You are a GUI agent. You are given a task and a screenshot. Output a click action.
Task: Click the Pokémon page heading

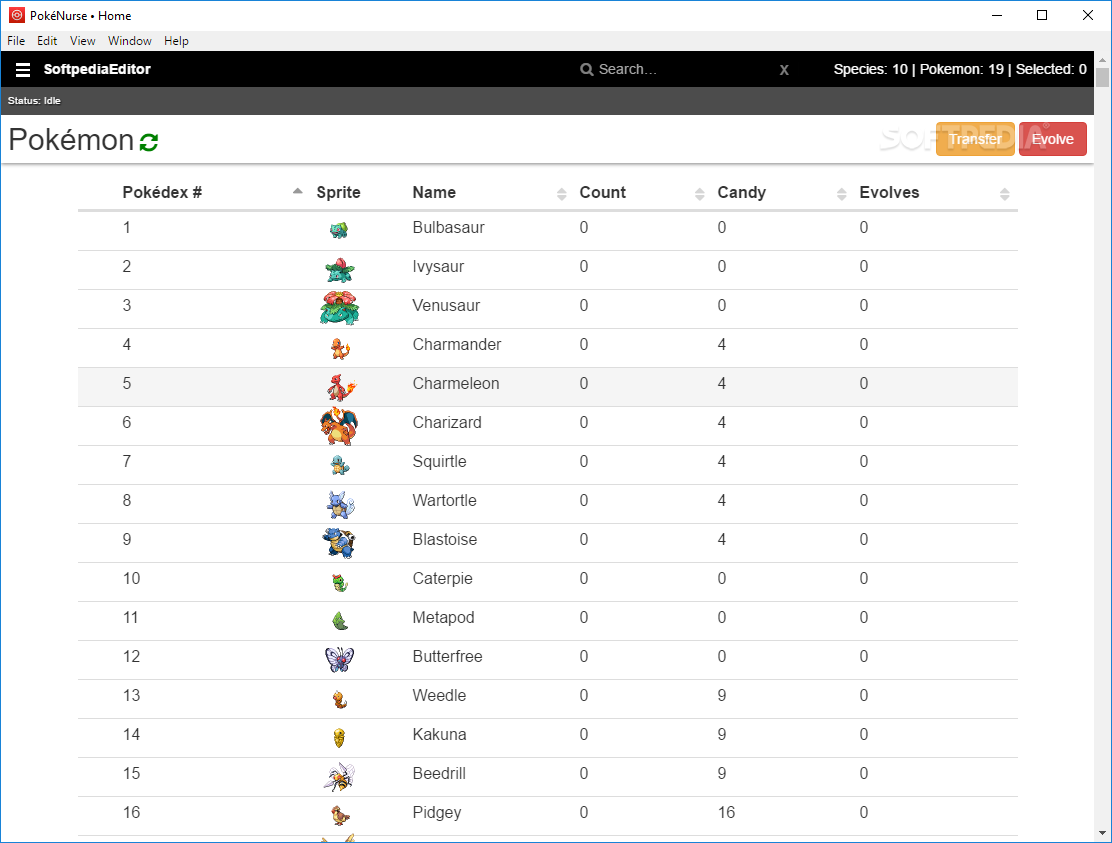(71, 140)
